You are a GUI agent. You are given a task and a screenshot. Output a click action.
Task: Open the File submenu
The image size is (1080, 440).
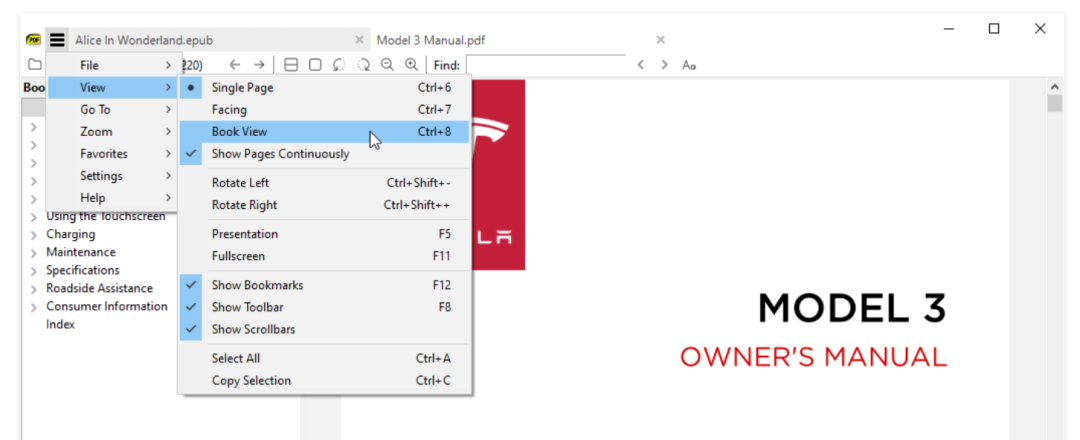tap(112, 65)
